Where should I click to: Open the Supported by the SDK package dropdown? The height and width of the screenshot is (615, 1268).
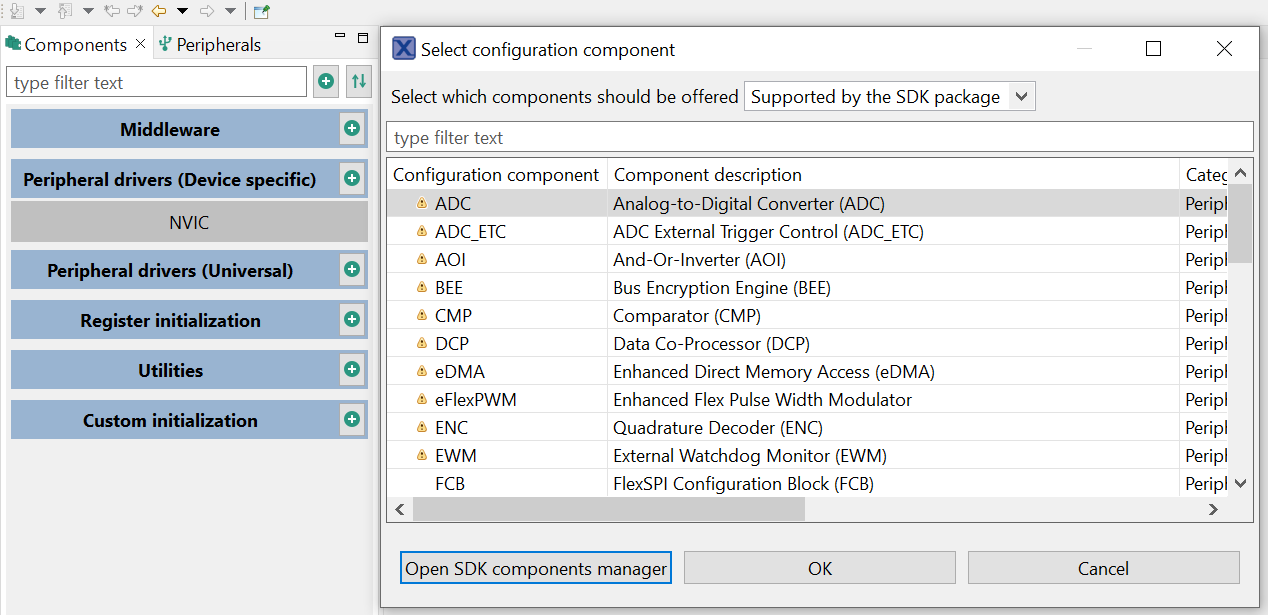(888, 96)
